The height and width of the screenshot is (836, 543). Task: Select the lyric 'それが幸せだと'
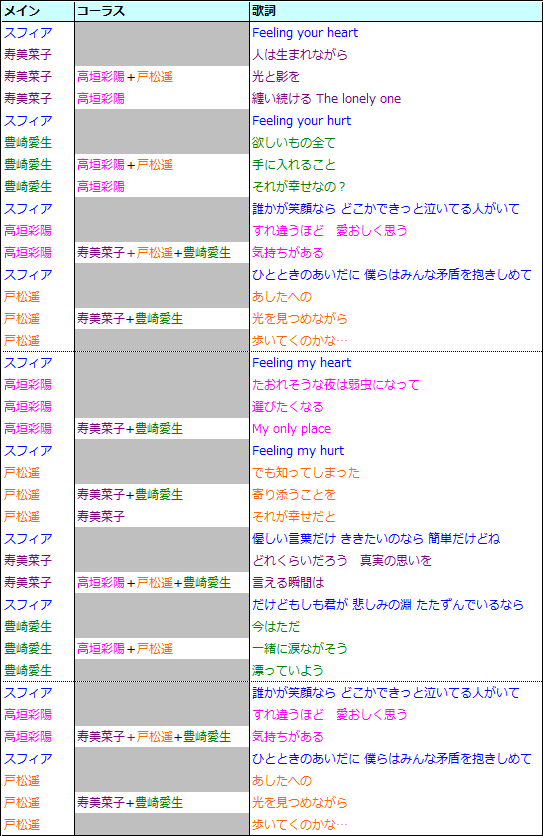click(x=294, y=517)
